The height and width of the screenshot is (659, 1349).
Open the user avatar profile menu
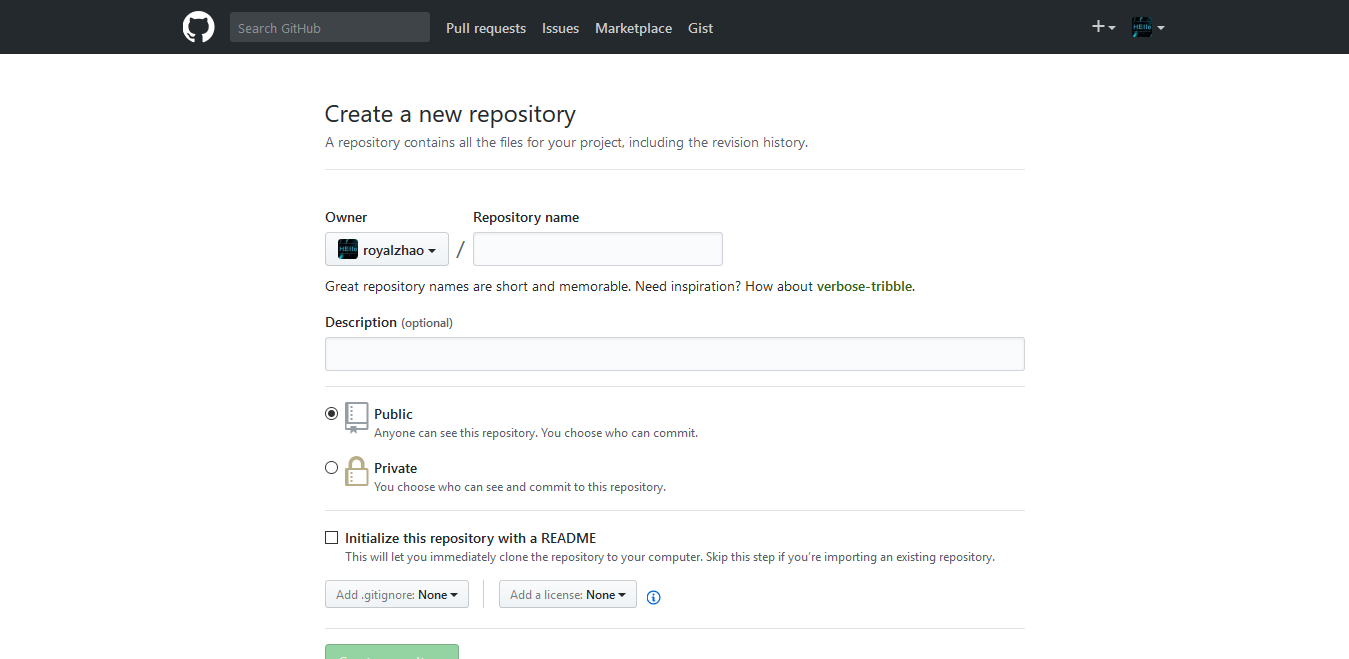click(1148, 27)
